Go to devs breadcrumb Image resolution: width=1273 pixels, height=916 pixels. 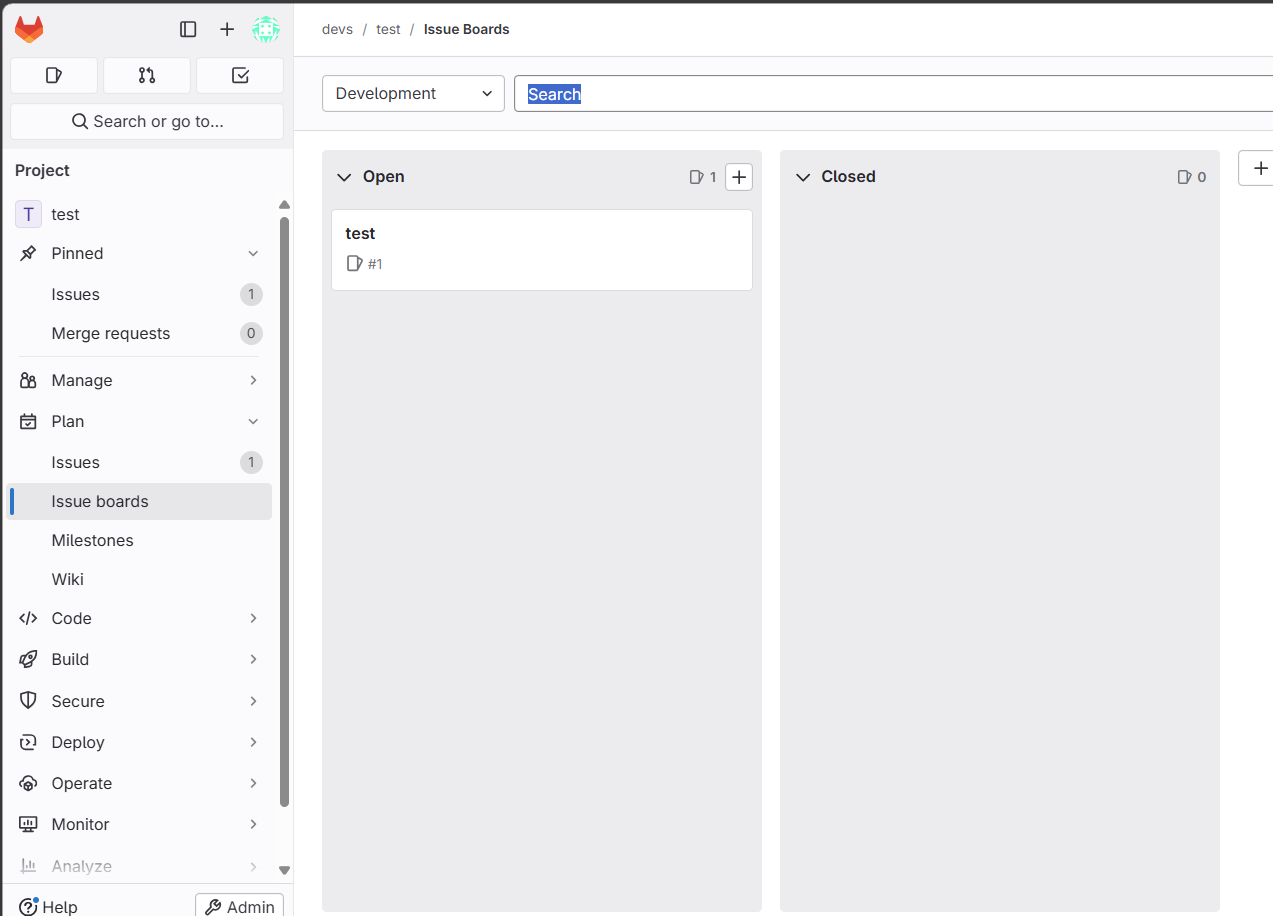(337, 29)
